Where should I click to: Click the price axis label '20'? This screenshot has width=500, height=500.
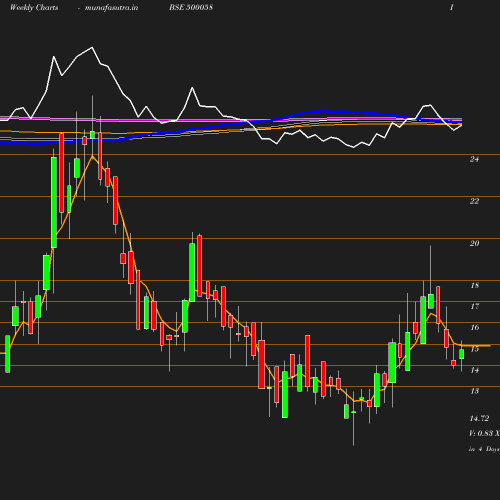[x=474, y=243]
